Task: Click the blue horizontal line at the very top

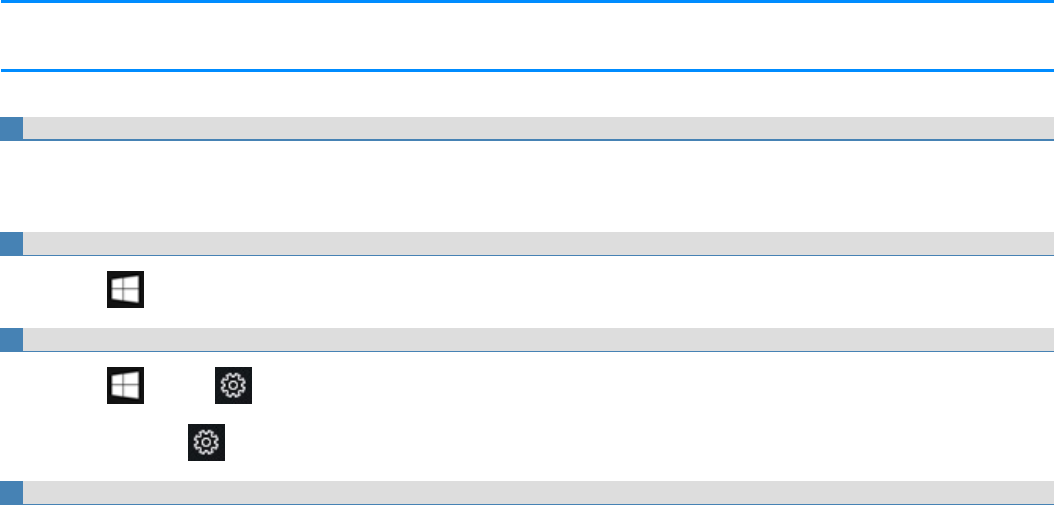Action: (527, 2)
